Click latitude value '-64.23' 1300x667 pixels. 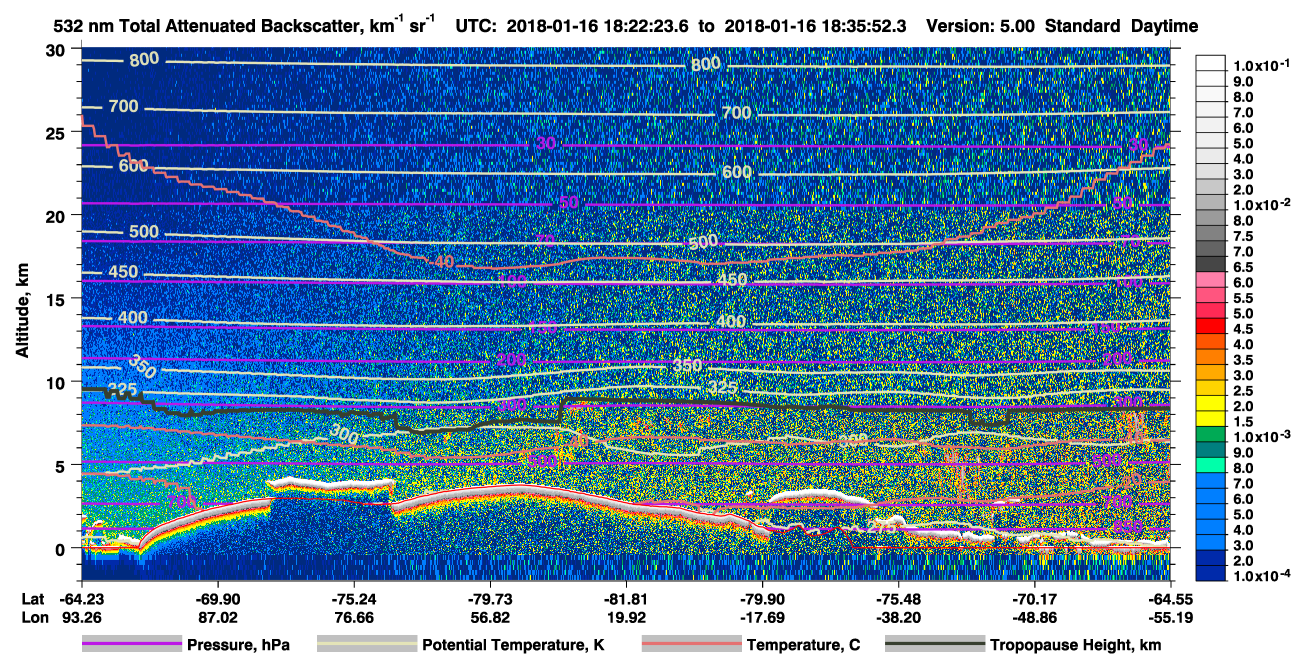80,600
